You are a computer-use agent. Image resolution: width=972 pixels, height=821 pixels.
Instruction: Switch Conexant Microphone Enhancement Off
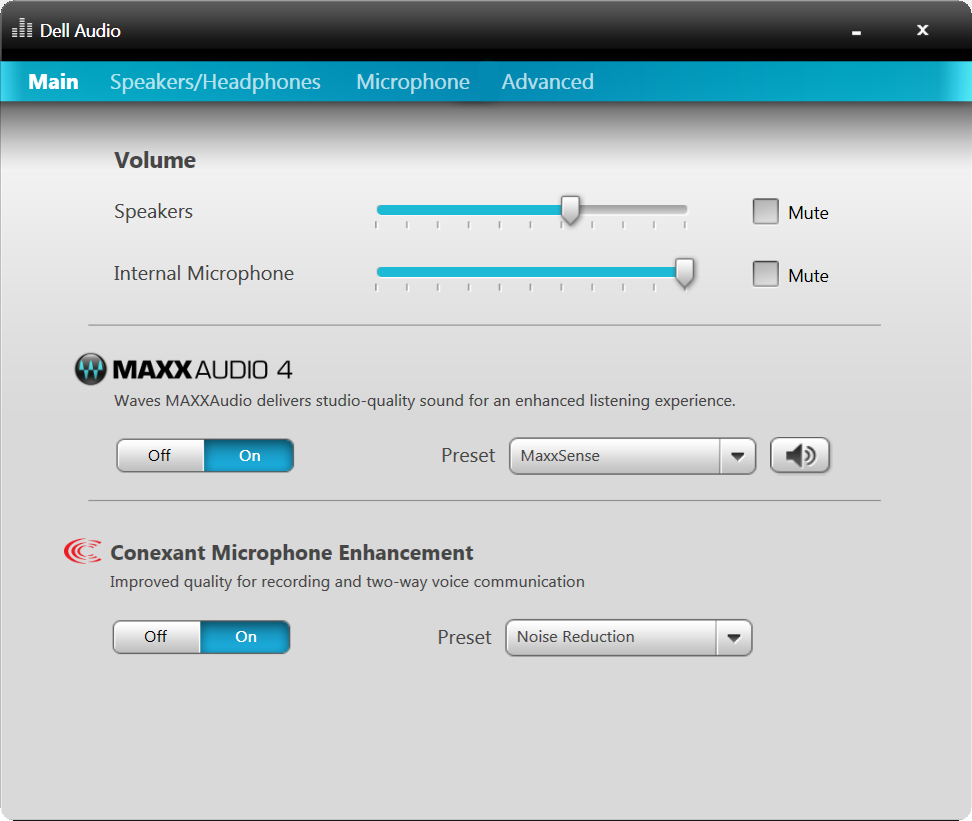tap(156, 637)
